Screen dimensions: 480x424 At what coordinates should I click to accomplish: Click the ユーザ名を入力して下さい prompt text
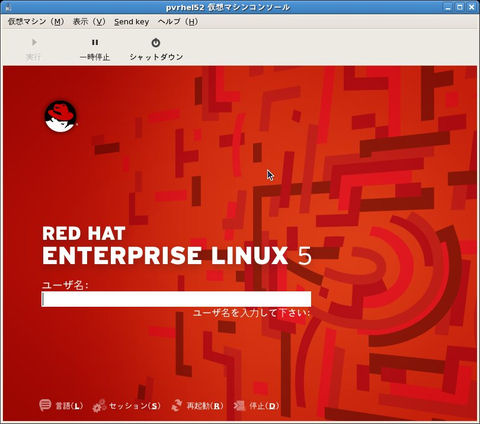(x=252, y=313)
